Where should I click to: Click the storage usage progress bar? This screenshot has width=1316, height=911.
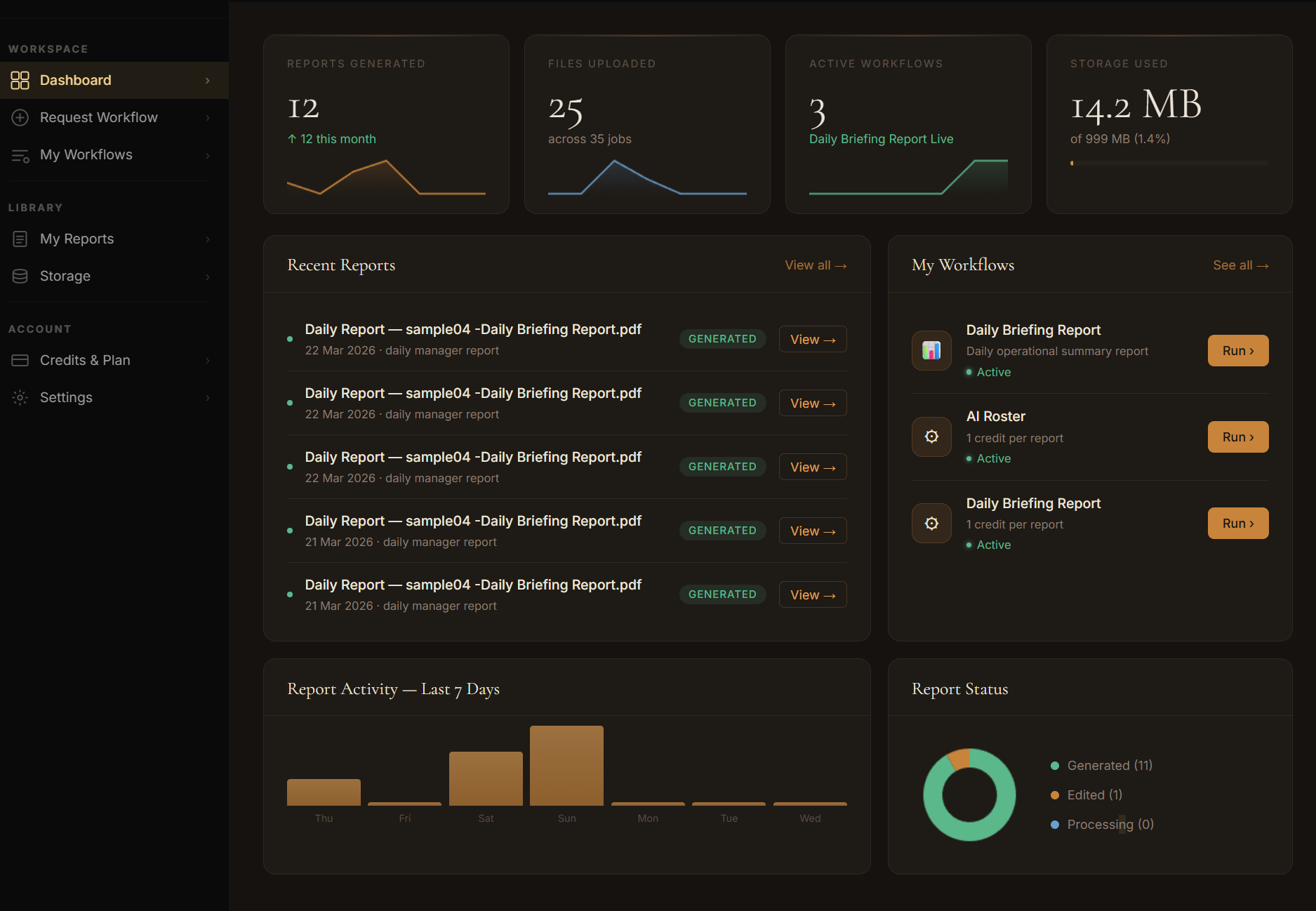[x=1169, y=162]
